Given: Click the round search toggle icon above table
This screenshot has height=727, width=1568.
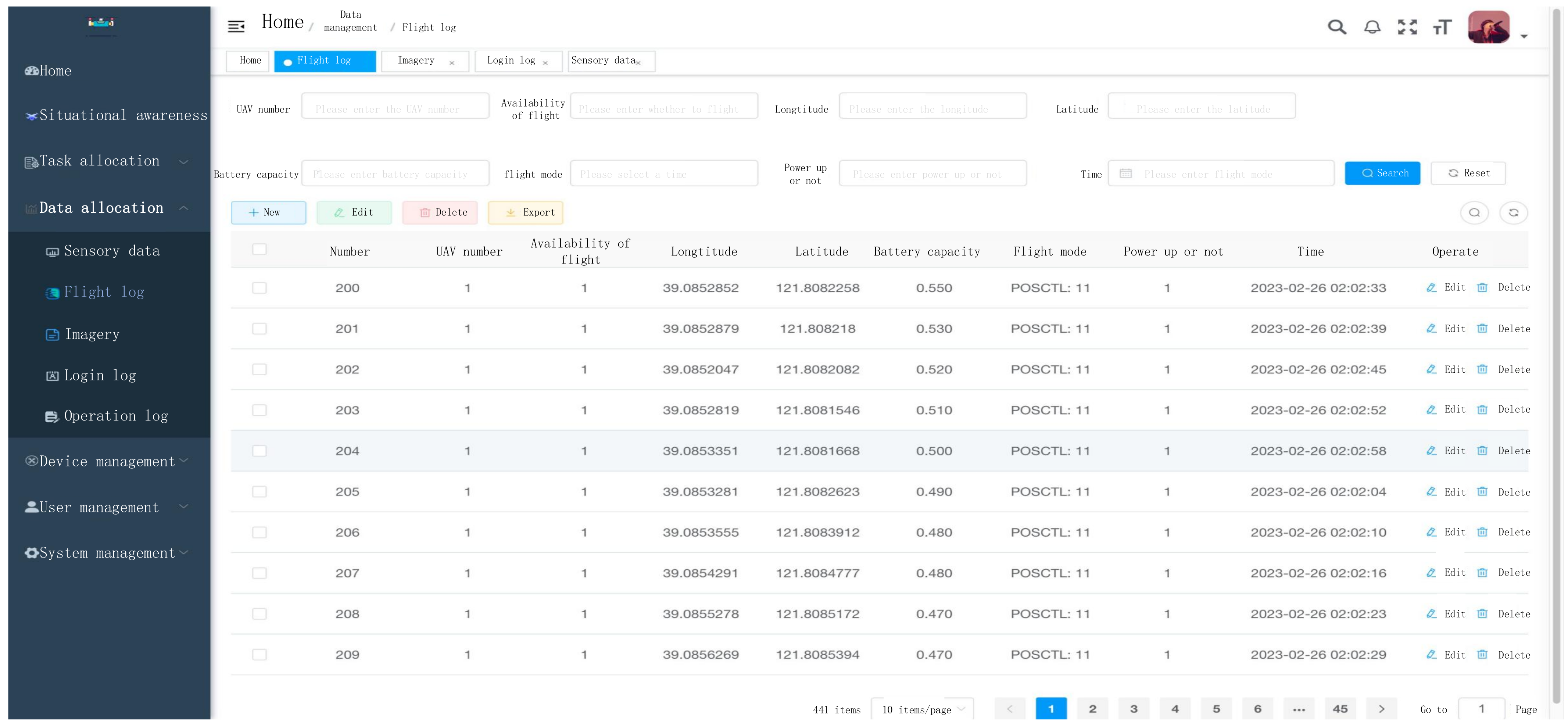Looking at the screenshot, I should (1474, 212).
